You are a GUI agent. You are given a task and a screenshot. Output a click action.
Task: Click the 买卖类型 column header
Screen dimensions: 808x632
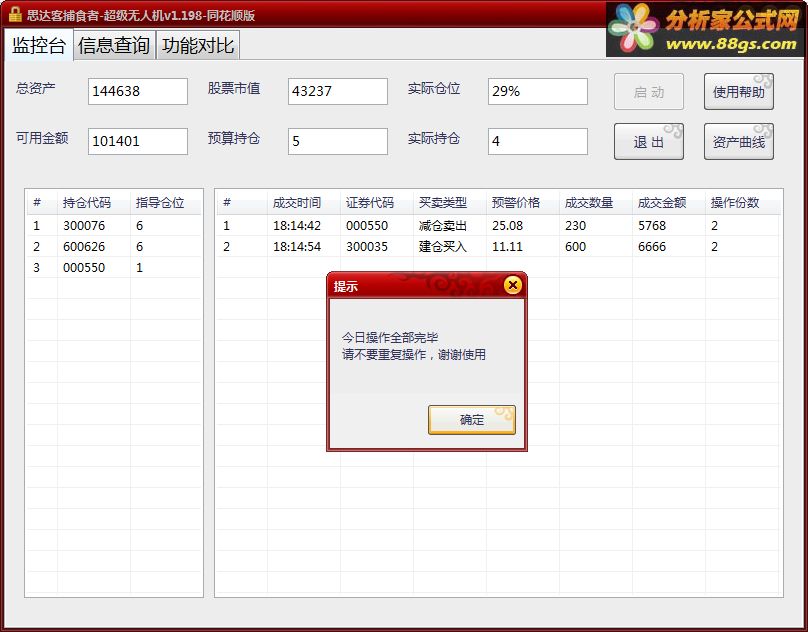pos(450,203)
